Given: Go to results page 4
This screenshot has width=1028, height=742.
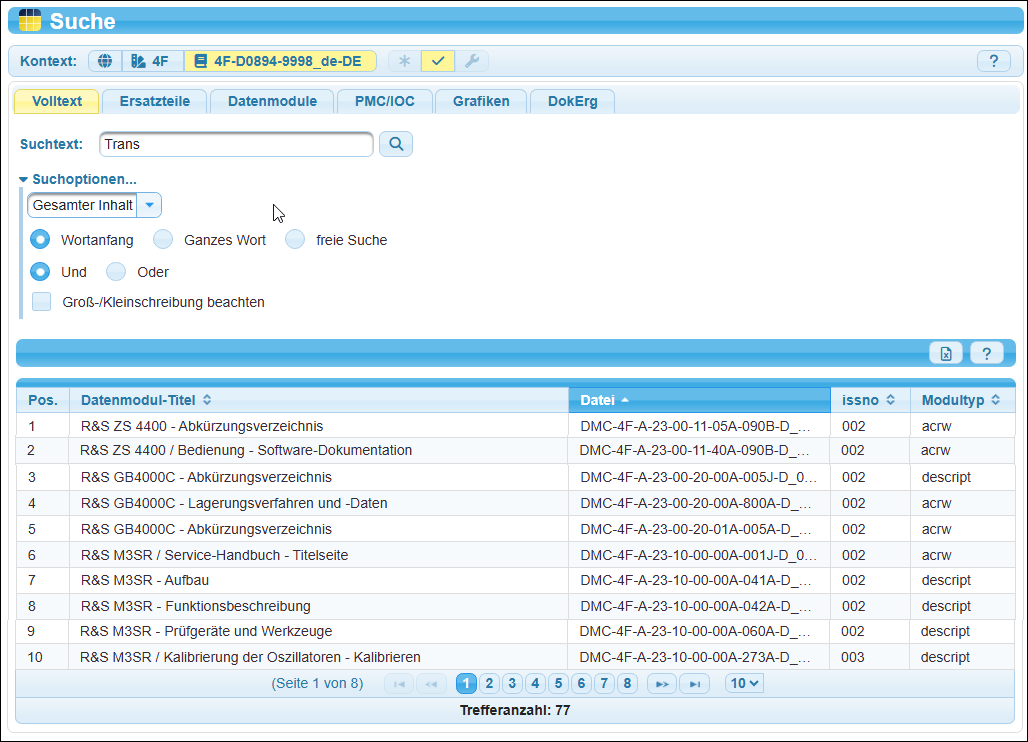Looking at the screenshot, I should point(535,684).
